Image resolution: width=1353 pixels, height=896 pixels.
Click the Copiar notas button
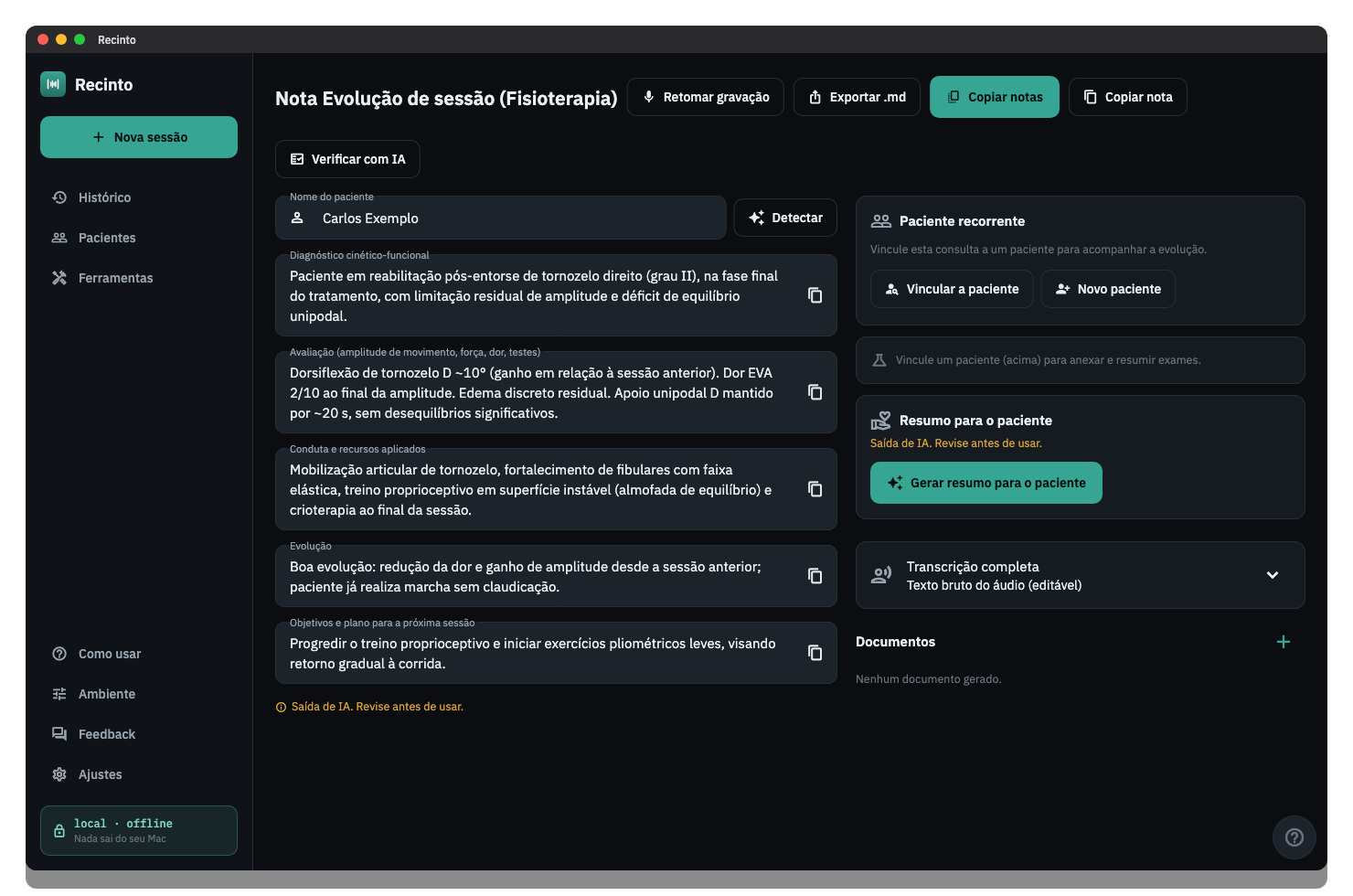[x=995, y=97]
